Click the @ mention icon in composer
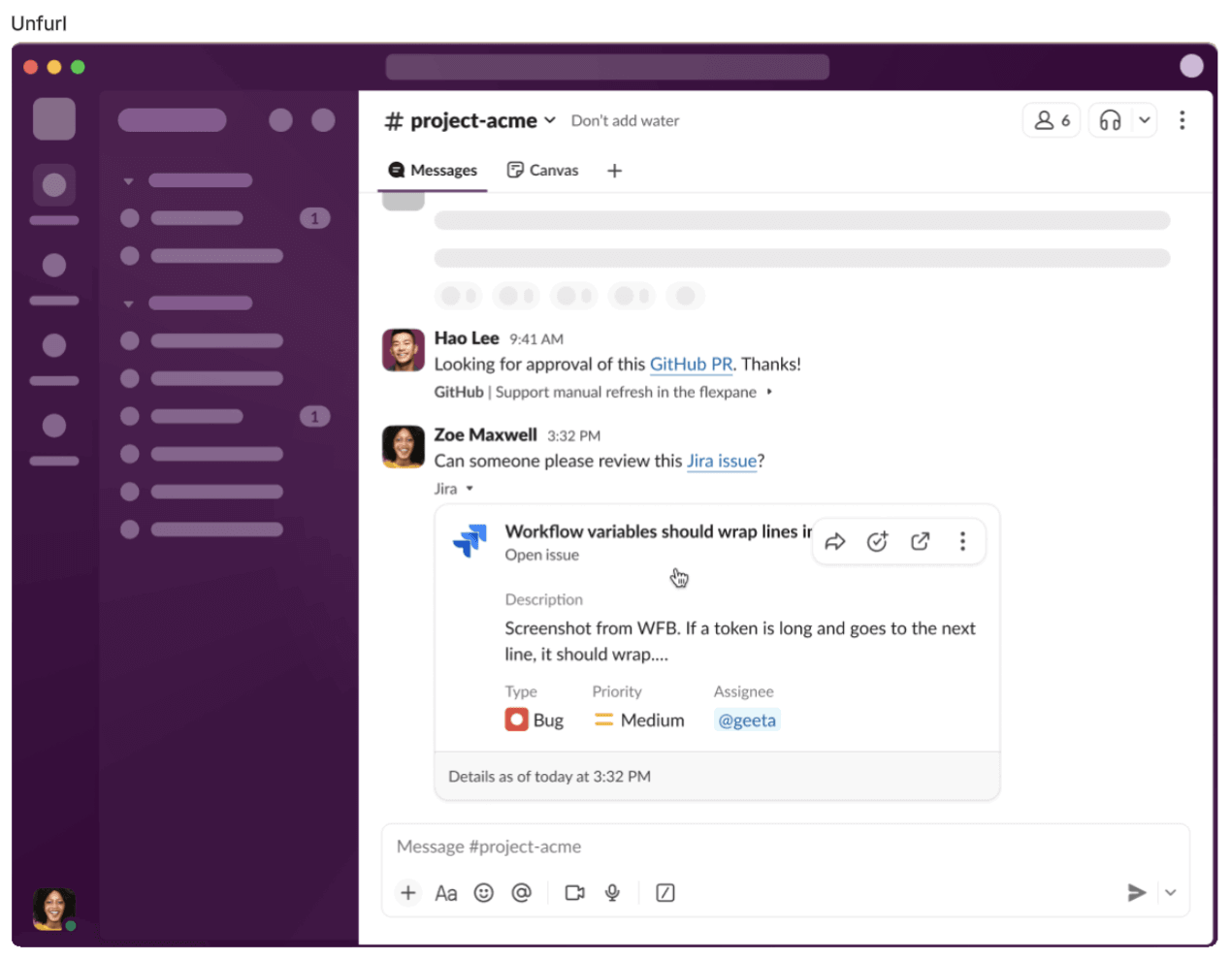The image size is (1232, 960). point(521,893)
